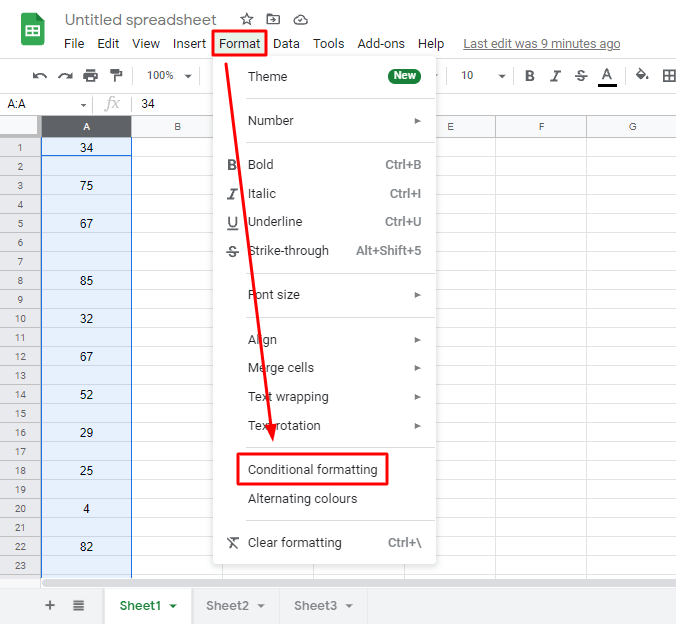Open the last edit history link

tap(541, 44)
